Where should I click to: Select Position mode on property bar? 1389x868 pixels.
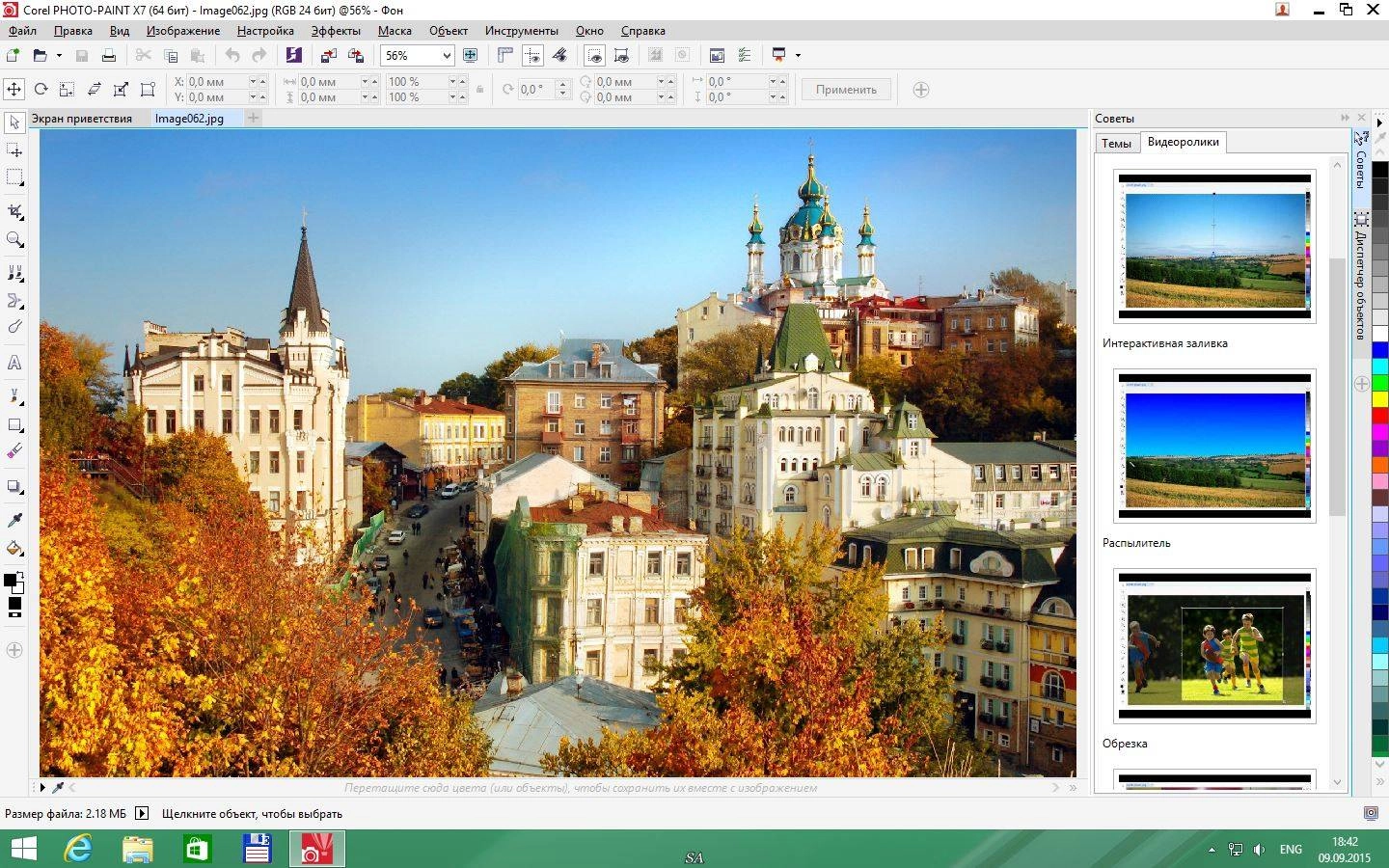coord(14,90)
